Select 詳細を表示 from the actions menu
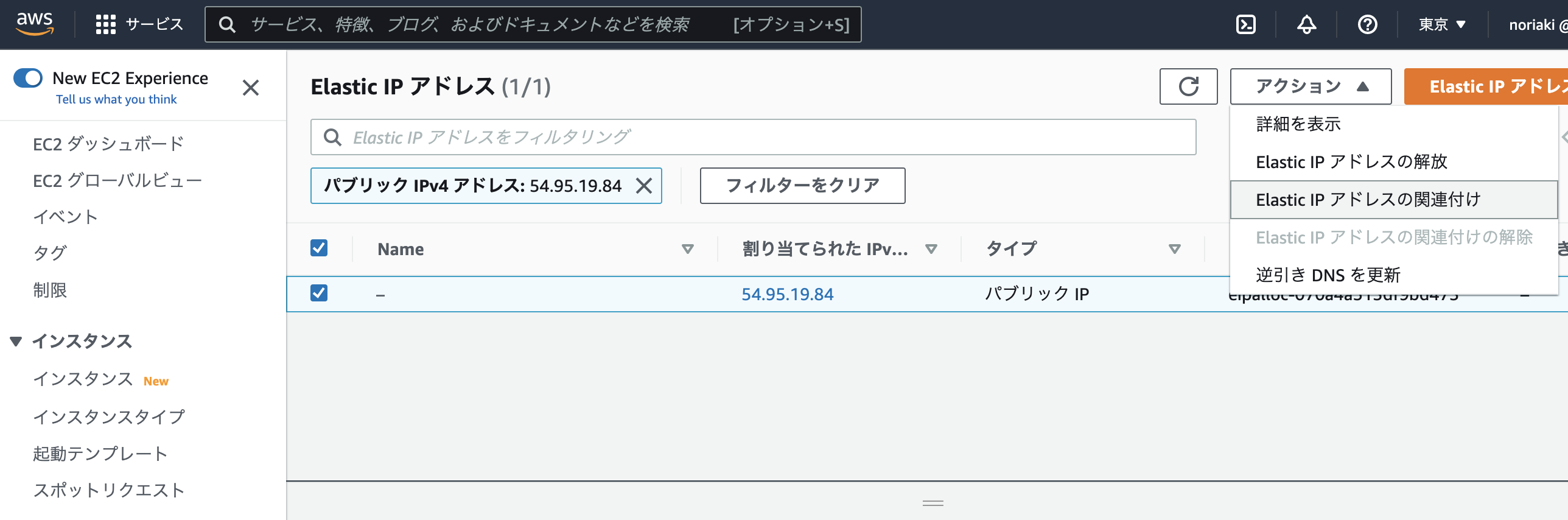1568x520 pixels. click(1394, 124)
